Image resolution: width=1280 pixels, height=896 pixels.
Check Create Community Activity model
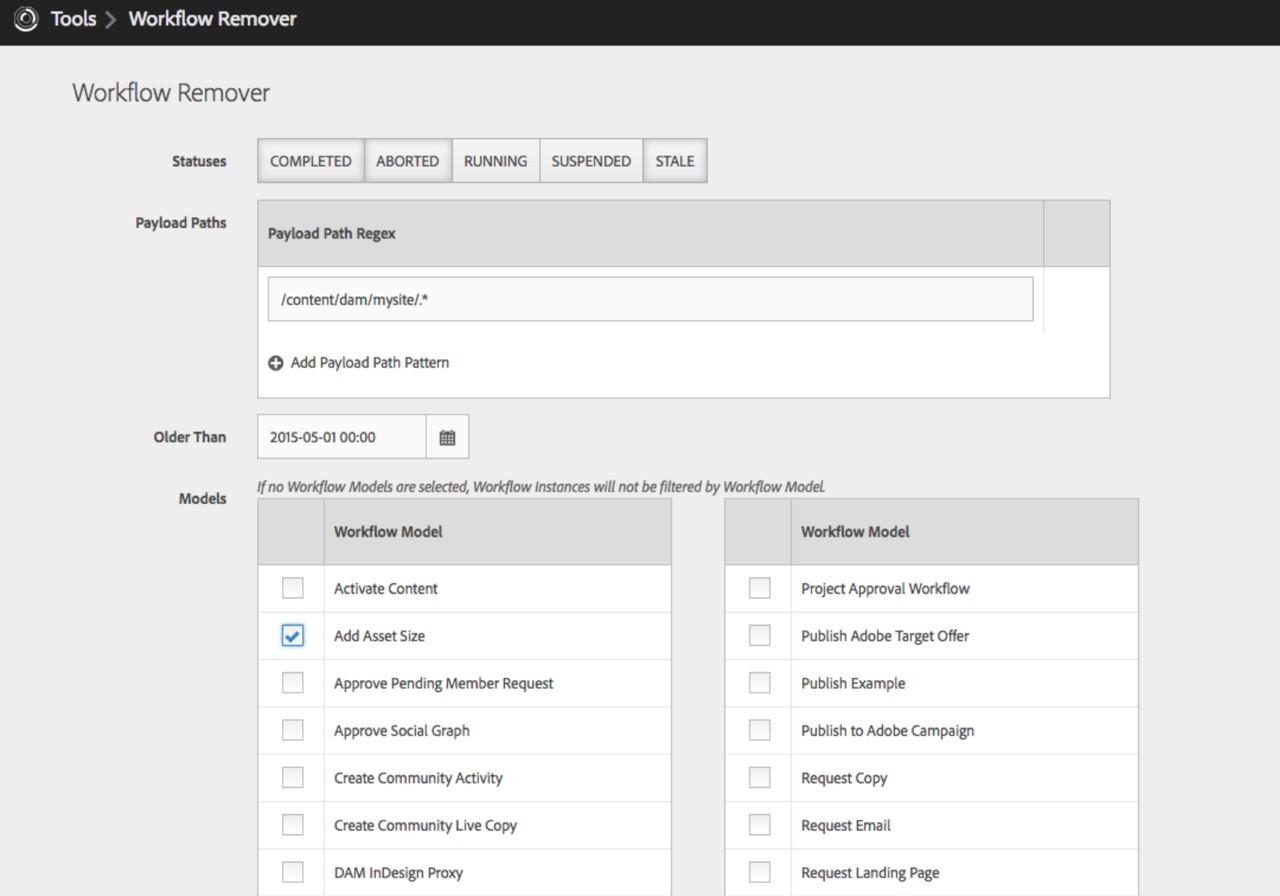pyautogui.click(x=292, y=777)
